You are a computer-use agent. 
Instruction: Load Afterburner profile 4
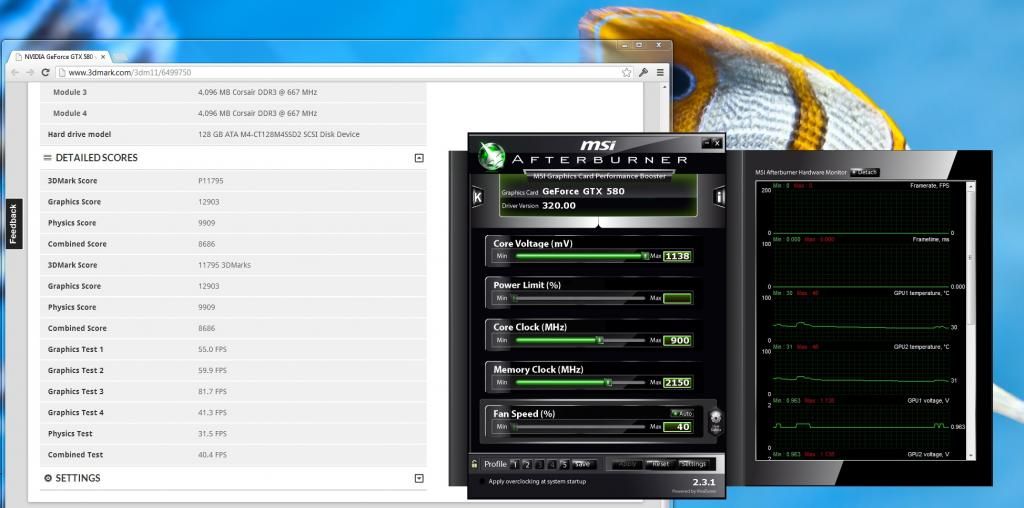(552, 464)
